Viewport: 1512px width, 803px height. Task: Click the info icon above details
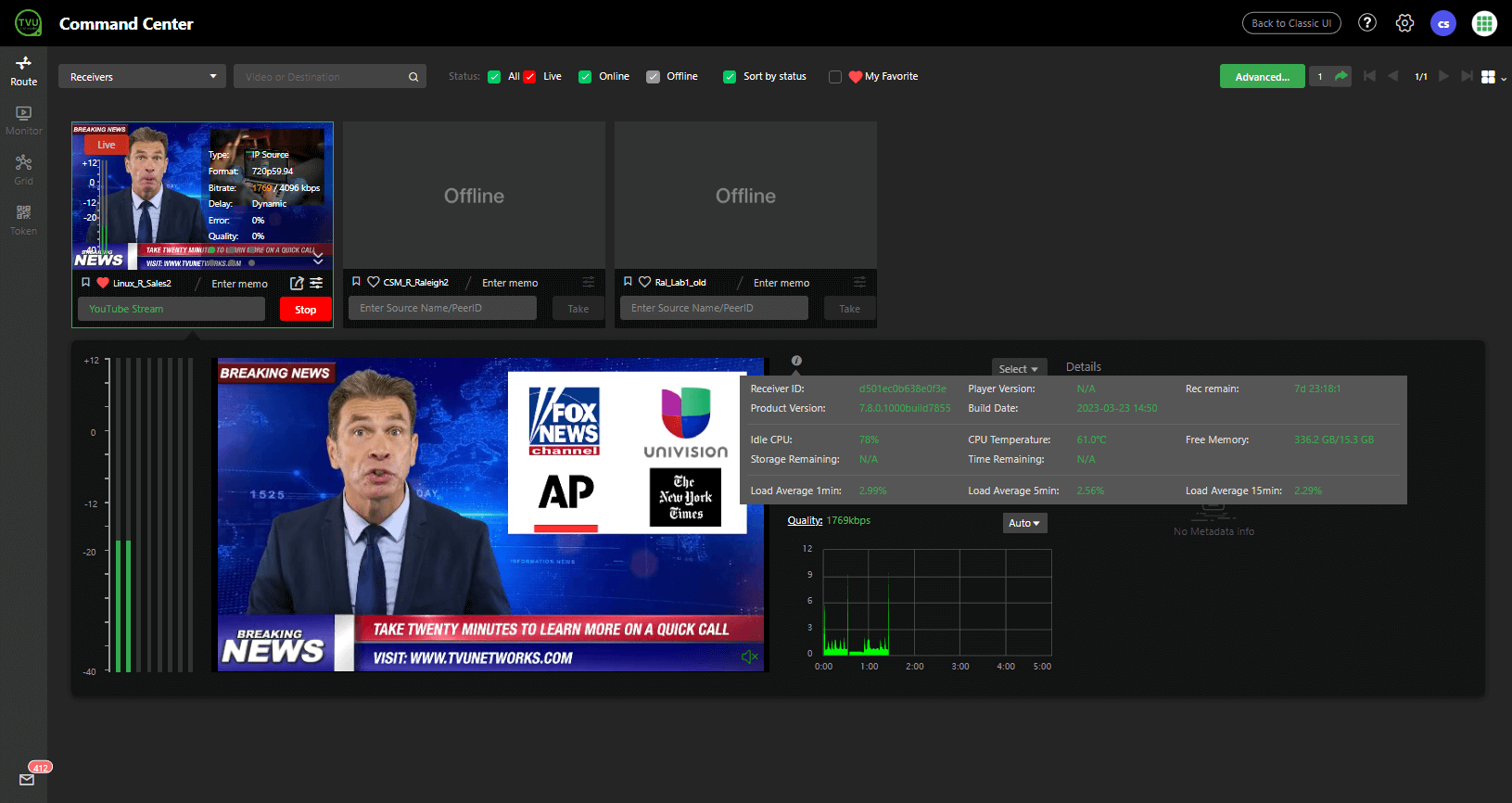point(796,361)
